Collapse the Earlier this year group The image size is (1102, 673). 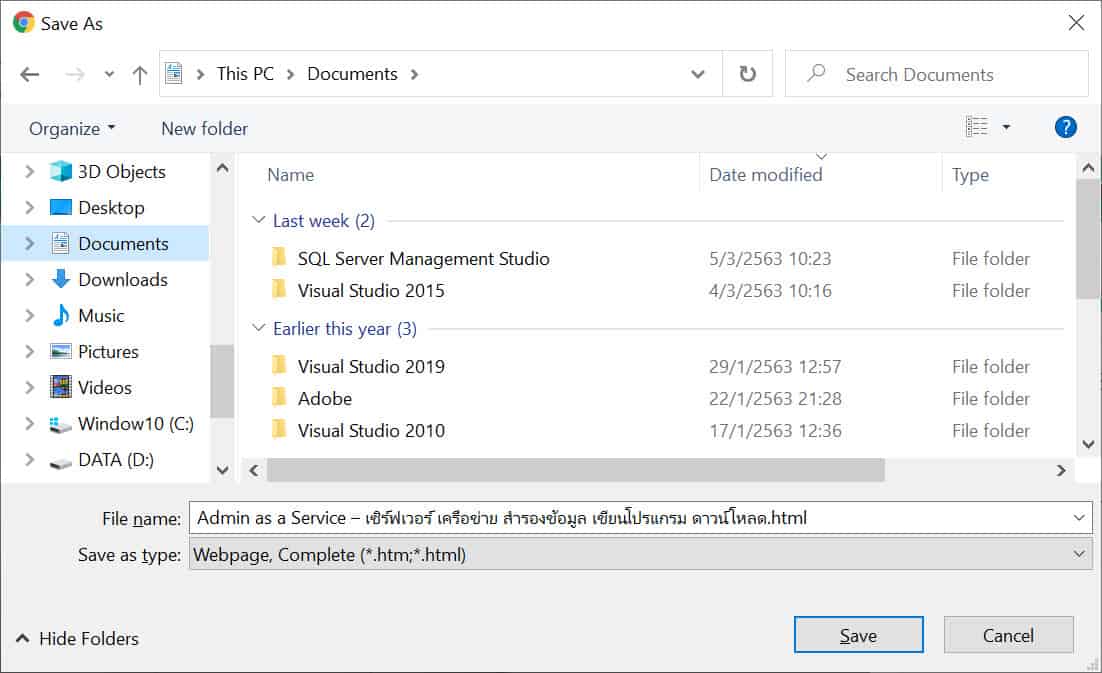(x=258, y=328)
